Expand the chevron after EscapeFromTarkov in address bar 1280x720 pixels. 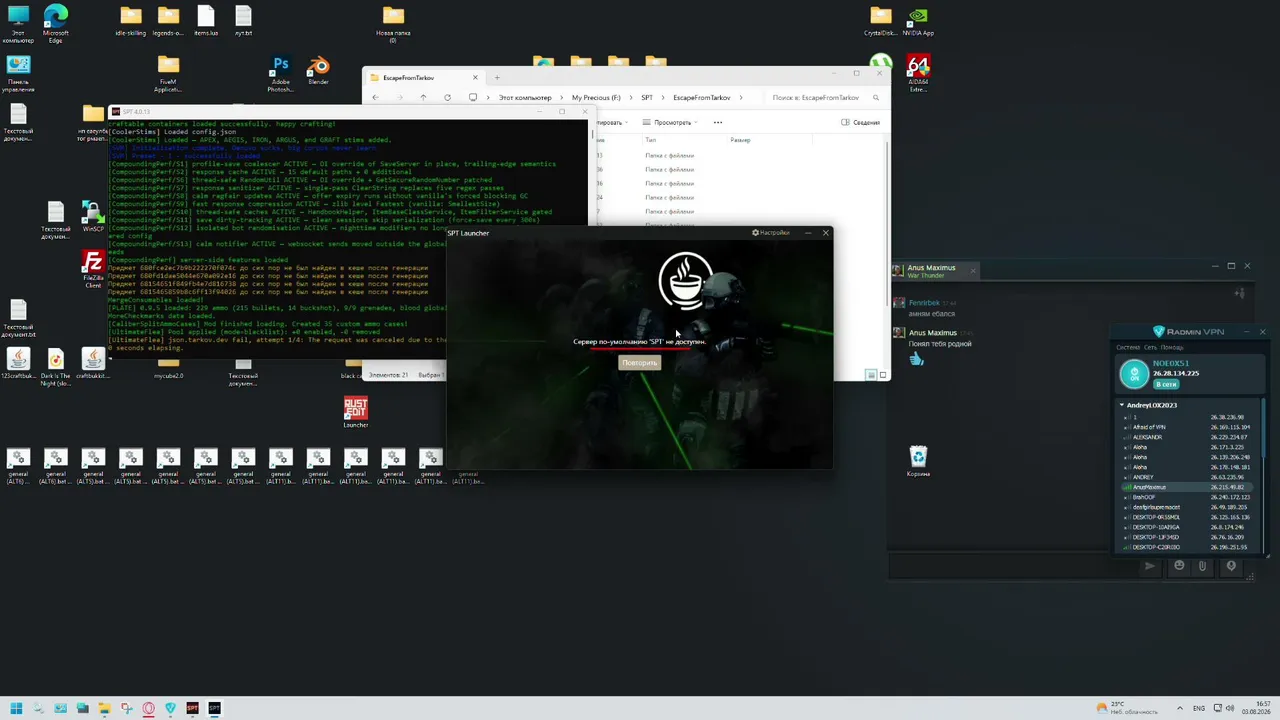pyautogui.click(x=740, y=98)
